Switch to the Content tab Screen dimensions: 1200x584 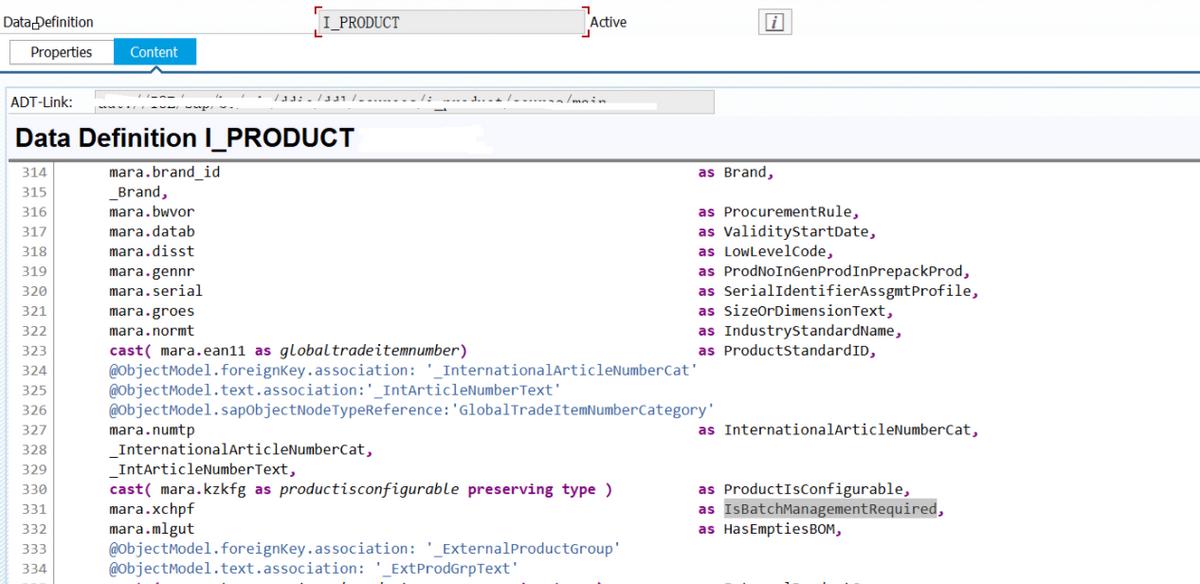click(x=154, y=51)
